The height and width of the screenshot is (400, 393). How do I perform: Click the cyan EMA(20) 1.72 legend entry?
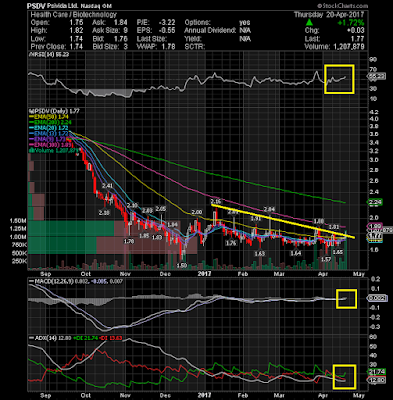pyautogui.click(x=49, y=128)
